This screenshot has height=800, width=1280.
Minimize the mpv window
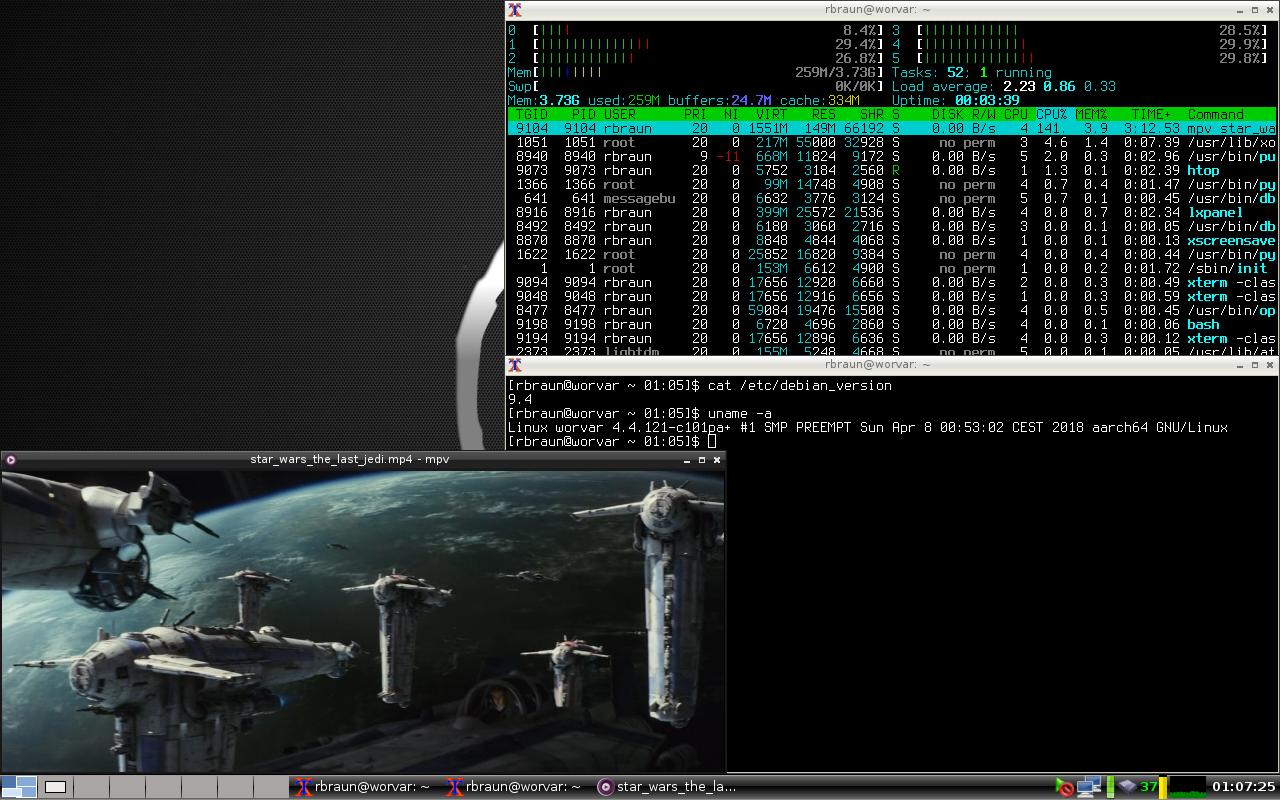(x=687, y=460)
